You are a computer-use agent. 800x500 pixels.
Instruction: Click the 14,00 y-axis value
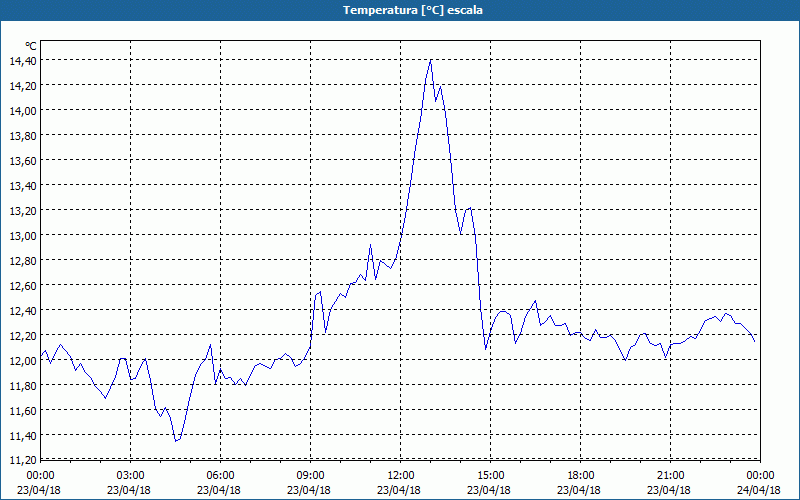pyautogui.click(x=23, y=110)
